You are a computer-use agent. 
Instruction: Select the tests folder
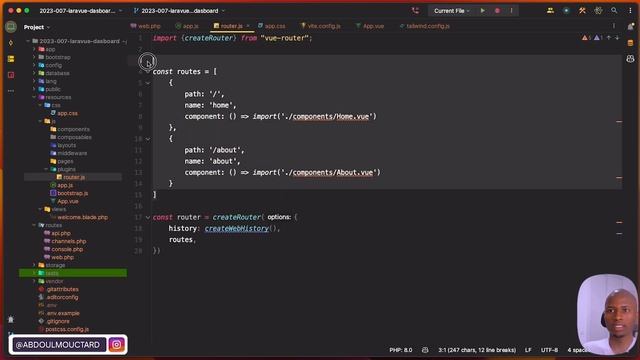click(73, 273)
